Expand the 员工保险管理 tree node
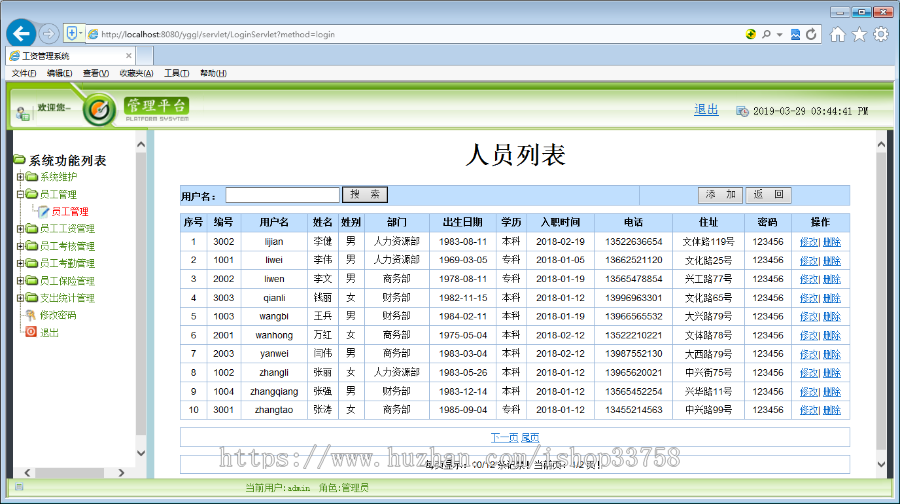Screen dimensions: 900x504 [x=20, y=280]
